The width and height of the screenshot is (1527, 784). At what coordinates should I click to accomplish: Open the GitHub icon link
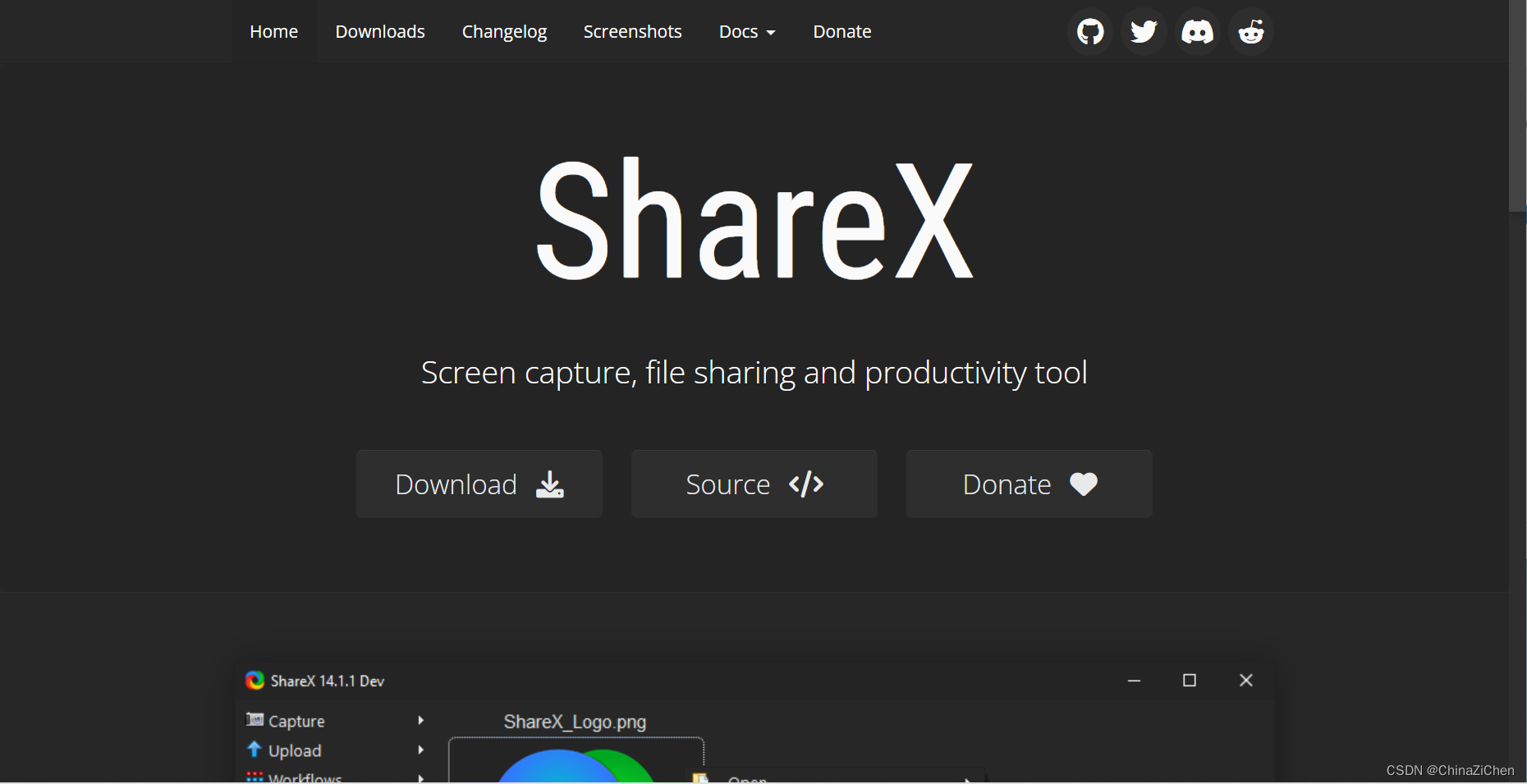1090,32
